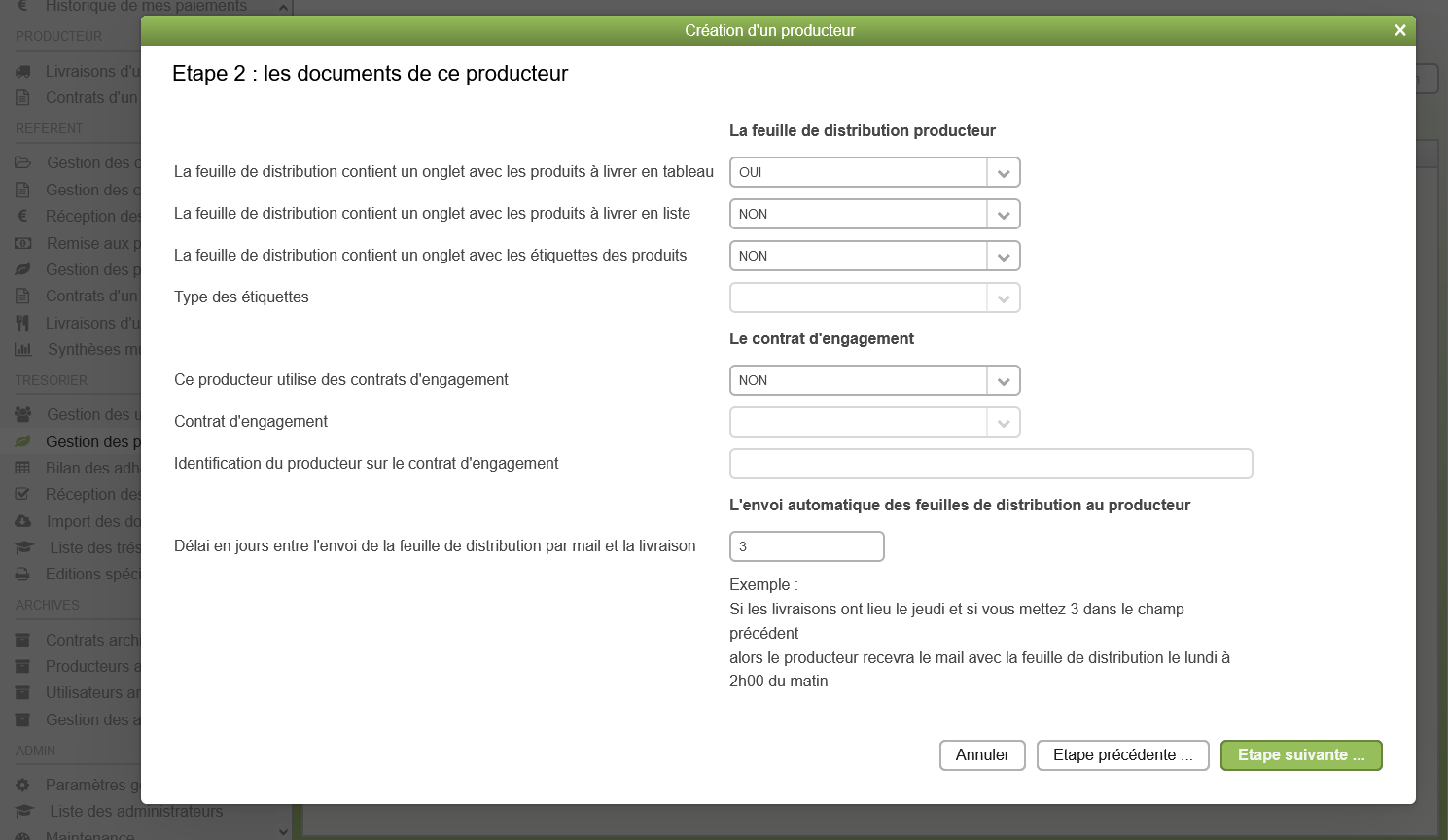Click the truck icon beside Livraisons under PRODUCTEUR
1448x840 pixels.
[x=23, y=71]
